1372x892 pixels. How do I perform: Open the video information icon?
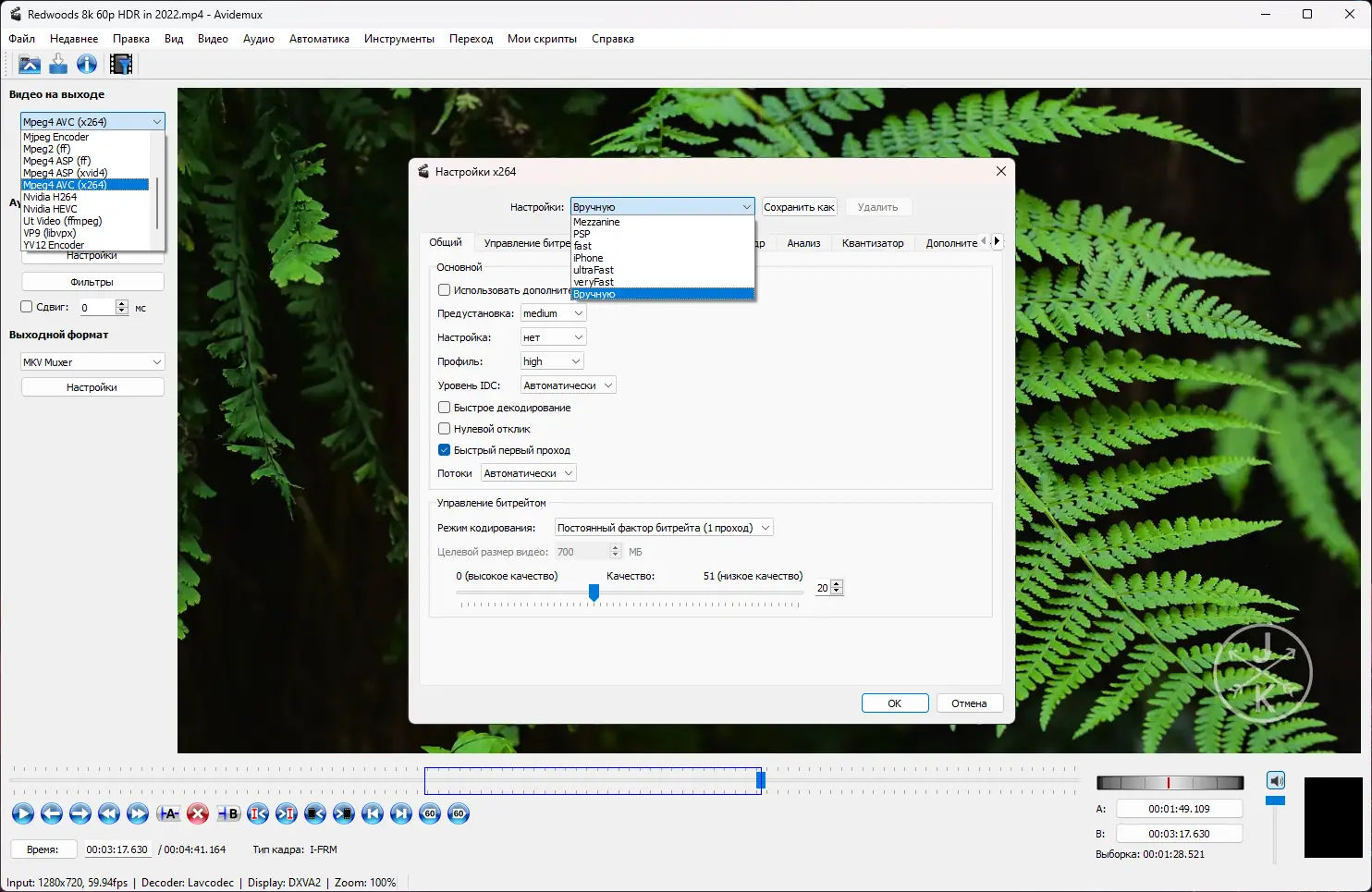point(87,64)
